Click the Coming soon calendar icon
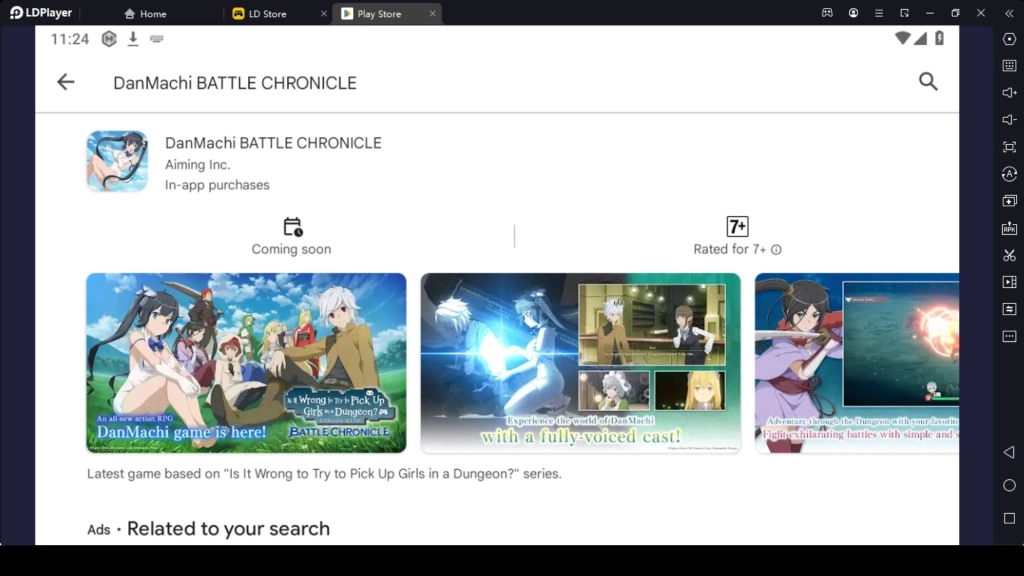Viewport: 1024px width, 576px height. coord(293,227)
